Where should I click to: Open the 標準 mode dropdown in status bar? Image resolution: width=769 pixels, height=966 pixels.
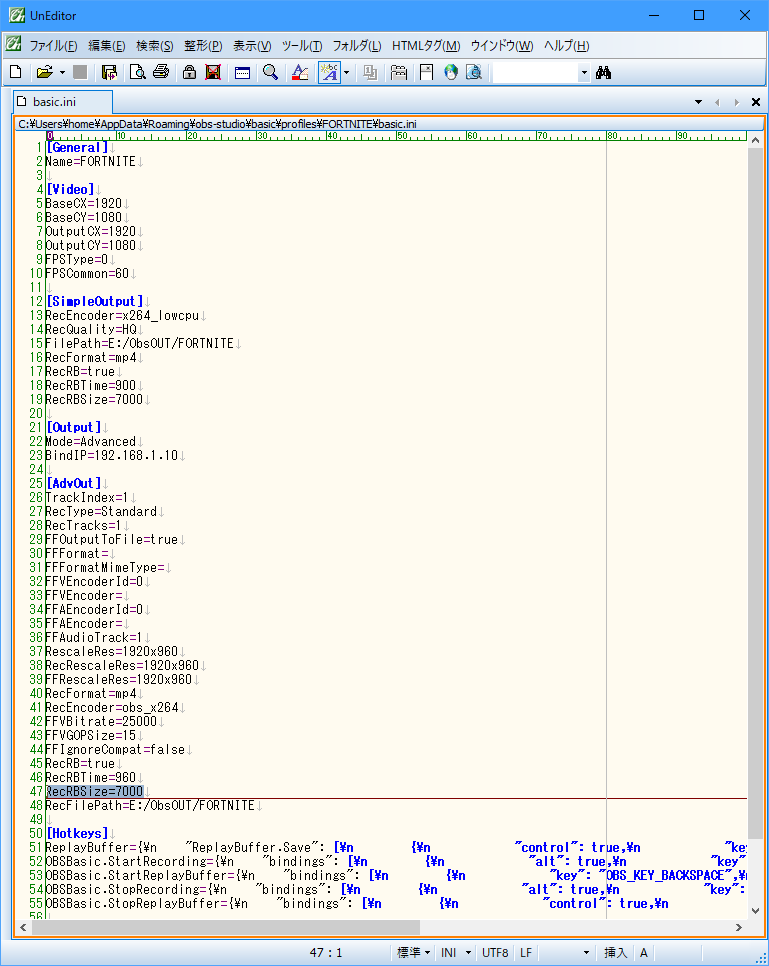click(413, 952)
